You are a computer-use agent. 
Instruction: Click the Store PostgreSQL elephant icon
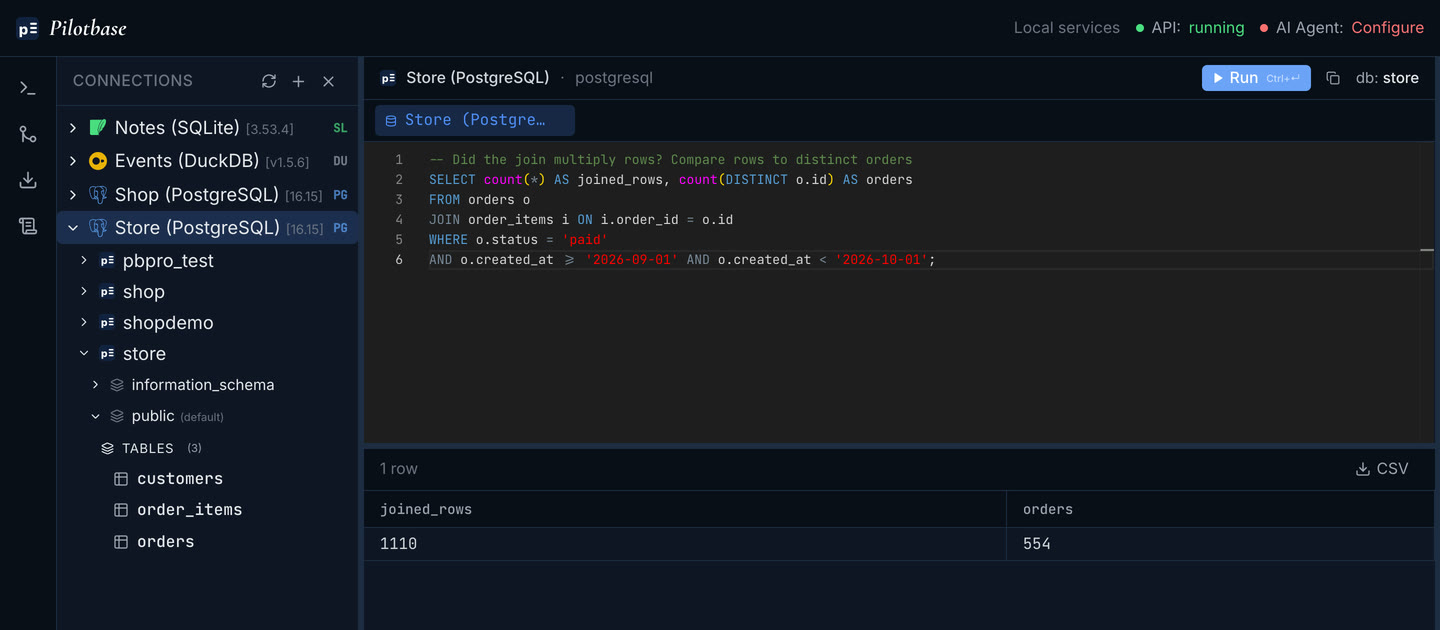pos(98,227)
